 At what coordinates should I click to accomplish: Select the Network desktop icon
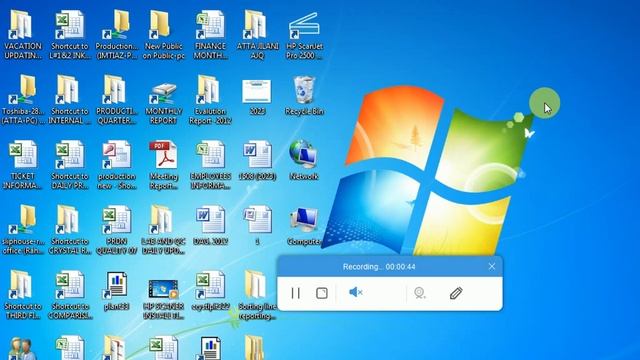click(x=303, y=160)
